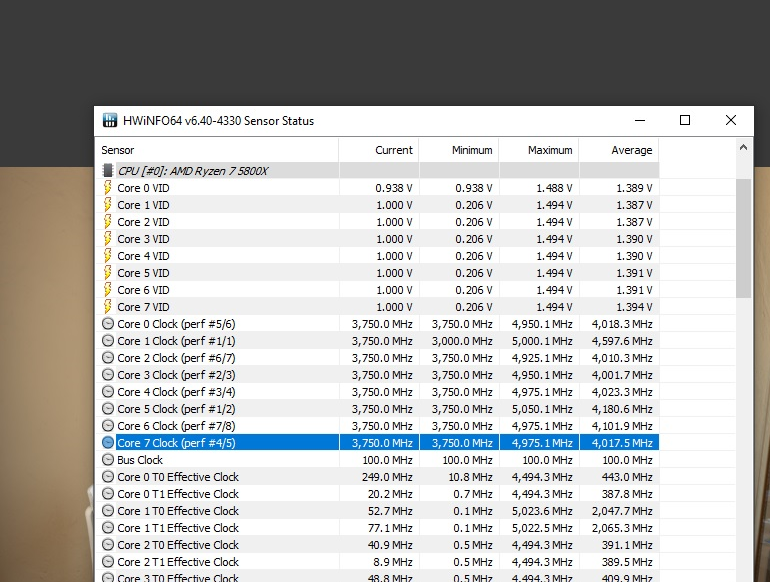Select Core 4 Clock (perf #3/4) row
Screen dimensions: 770x582
[x=377, y=392]
